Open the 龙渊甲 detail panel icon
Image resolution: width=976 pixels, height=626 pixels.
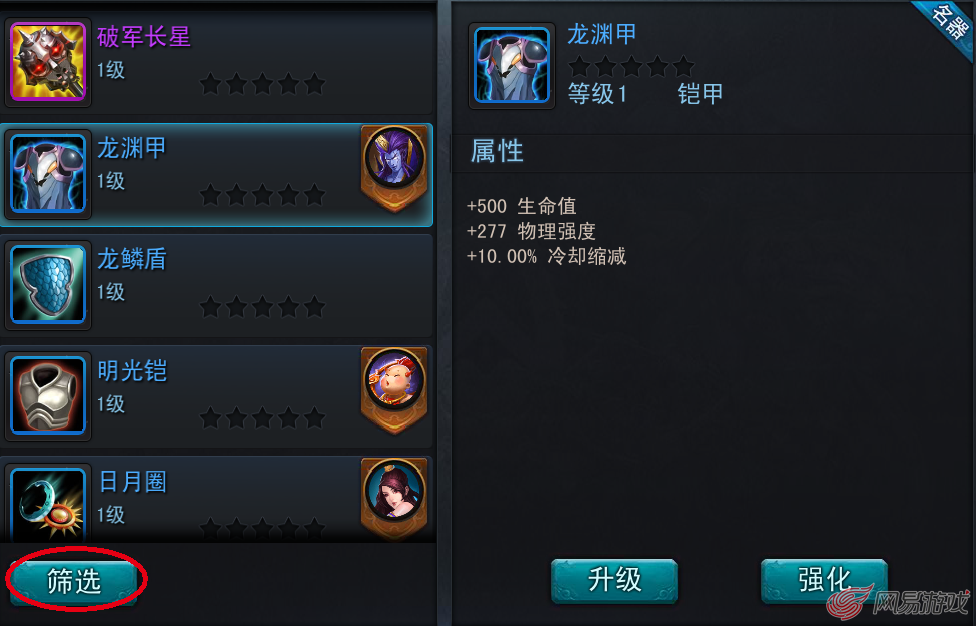point(512,65)
